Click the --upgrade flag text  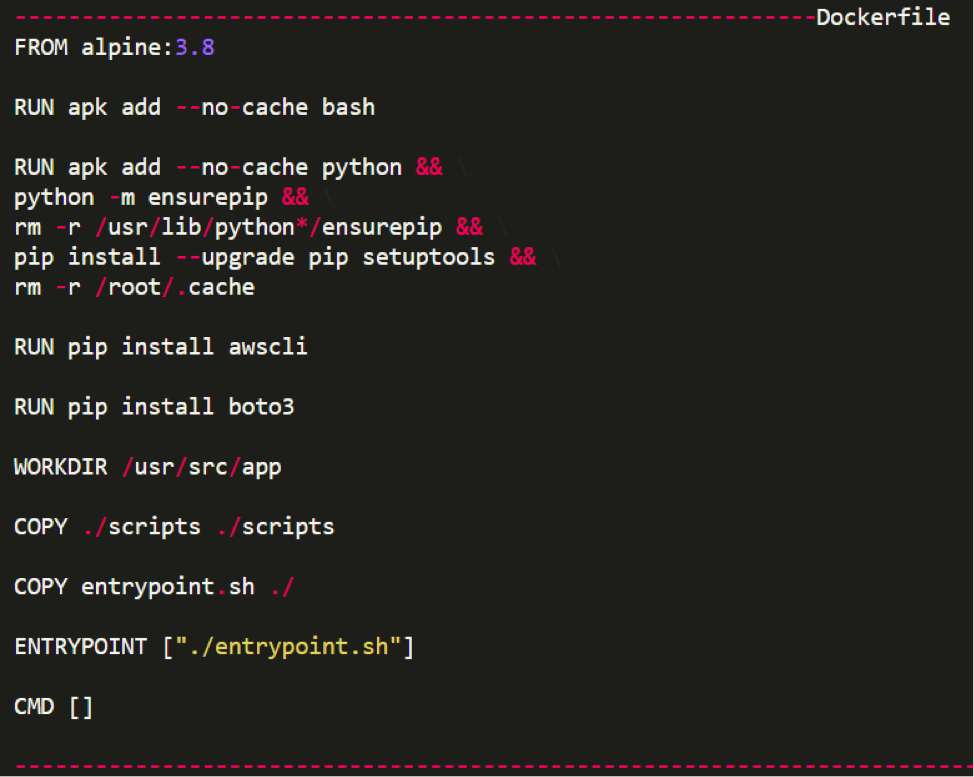235,258
